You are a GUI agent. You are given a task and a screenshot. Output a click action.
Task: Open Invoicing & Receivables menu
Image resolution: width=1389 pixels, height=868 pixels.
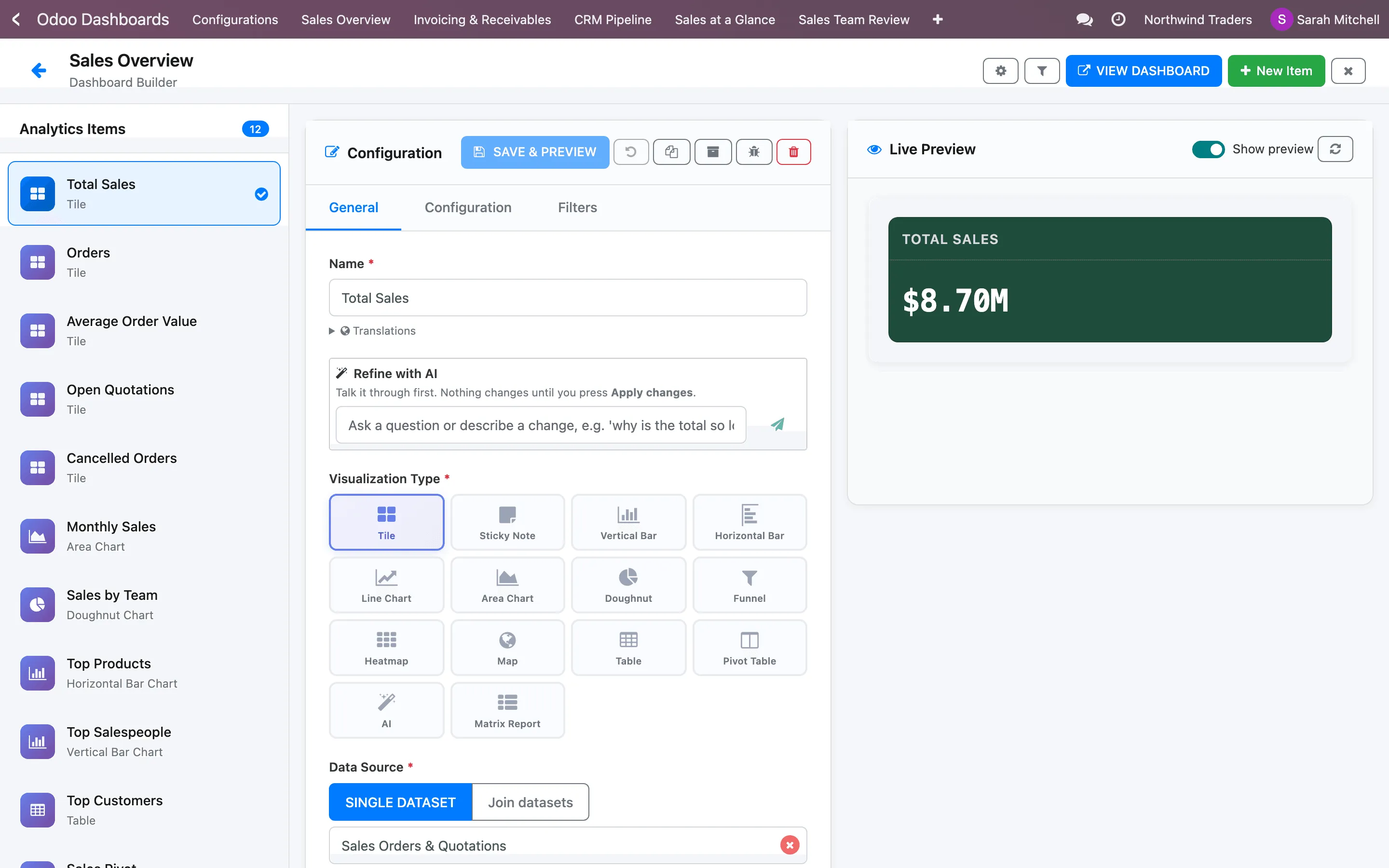[482, 19]
